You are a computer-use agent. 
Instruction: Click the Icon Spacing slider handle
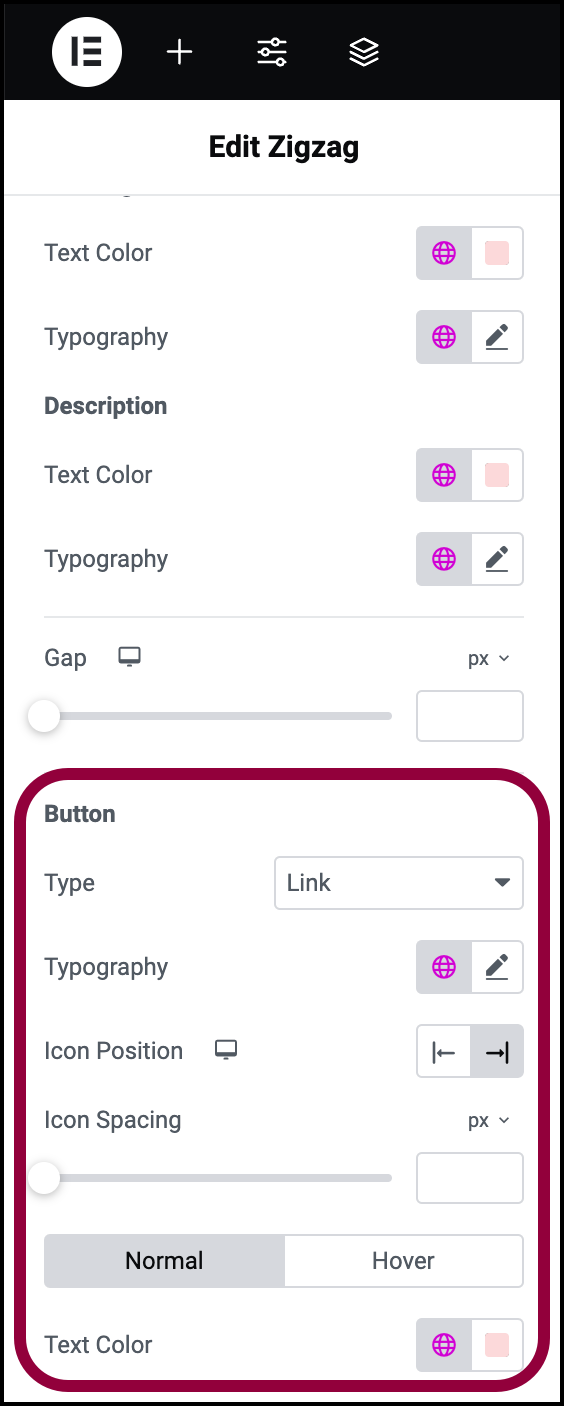[44, 1178]
